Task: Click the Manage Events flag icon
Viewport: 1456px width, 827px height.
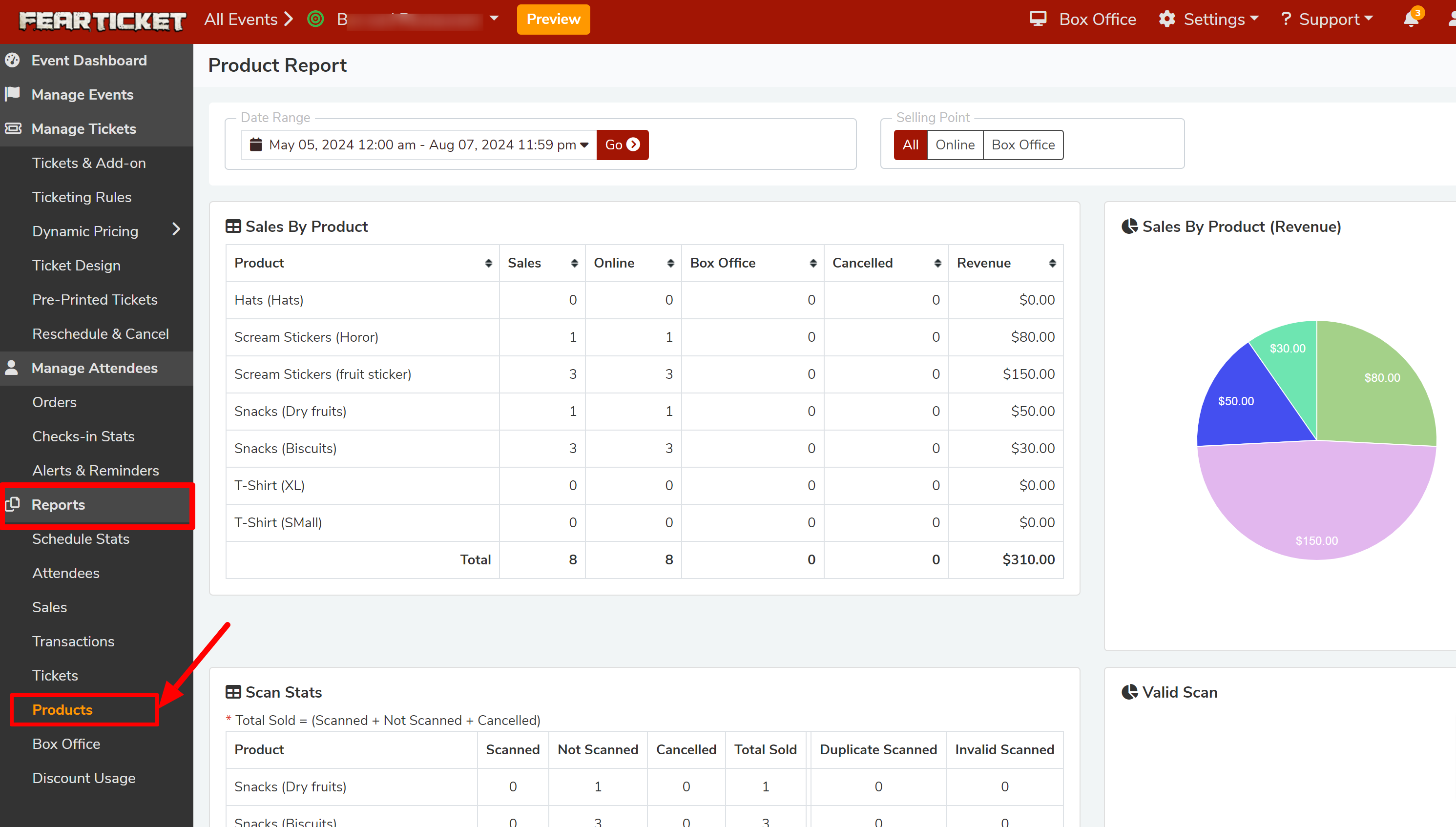Action: 13,94
